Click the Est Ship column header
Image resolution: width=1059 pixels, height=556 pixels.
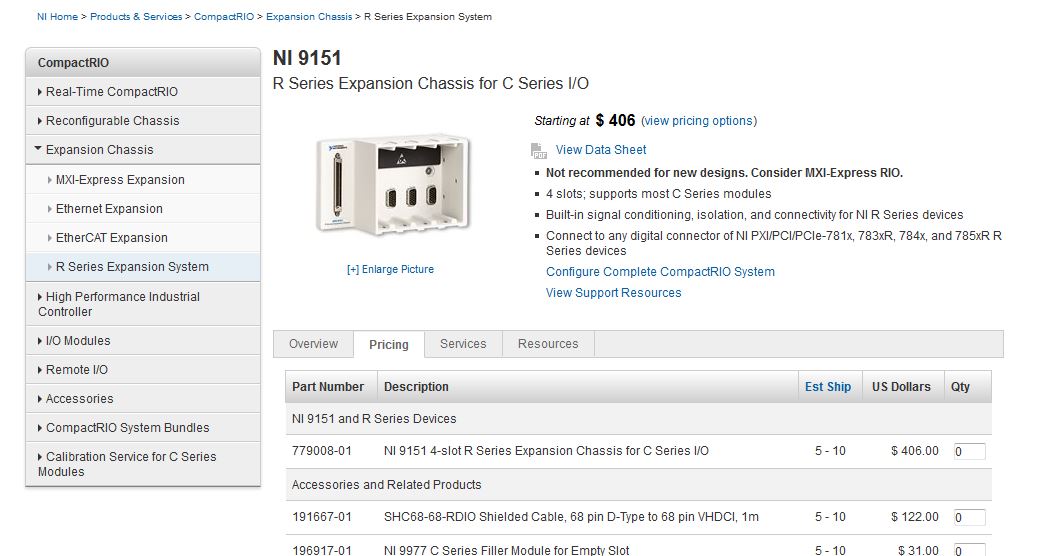828,387
